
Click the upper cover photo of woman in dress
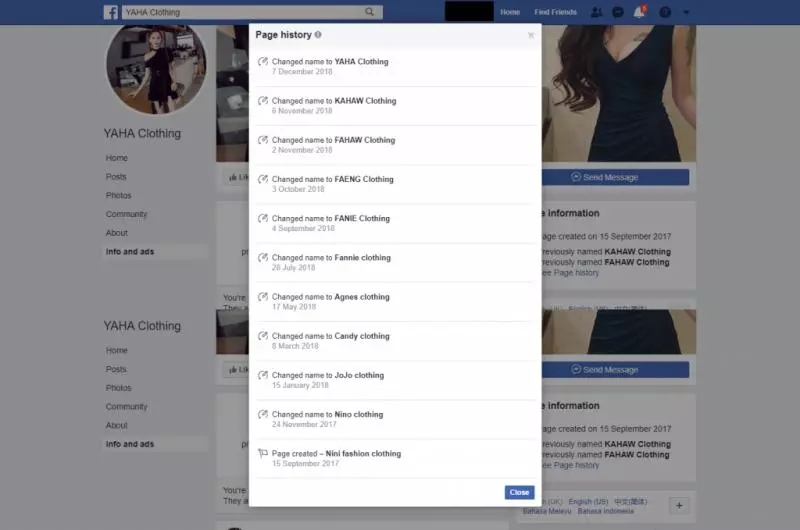(x=619, y=93)
